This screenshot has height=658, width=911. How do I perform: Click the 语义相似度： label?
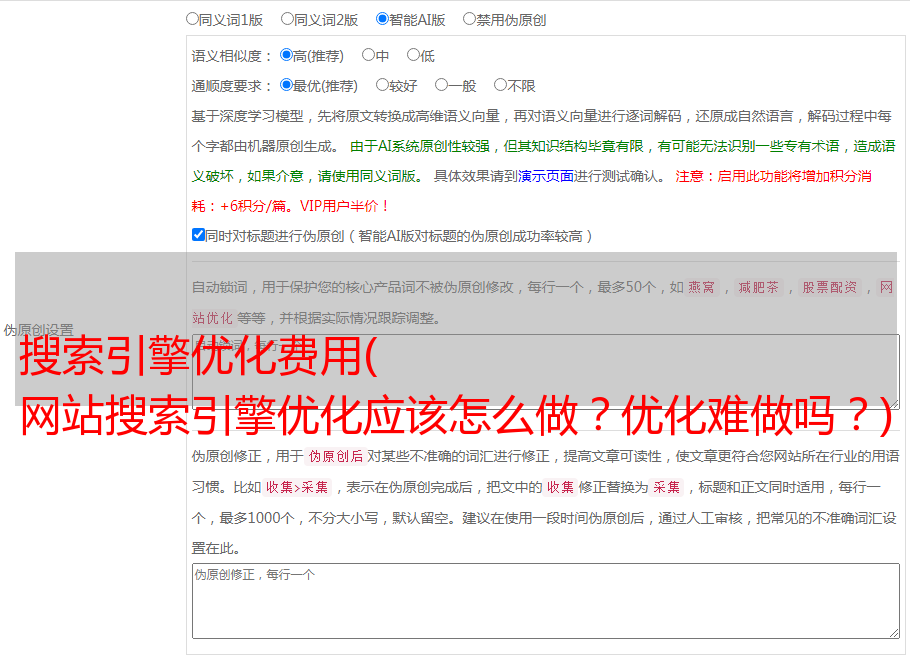[x=232, y=56]
